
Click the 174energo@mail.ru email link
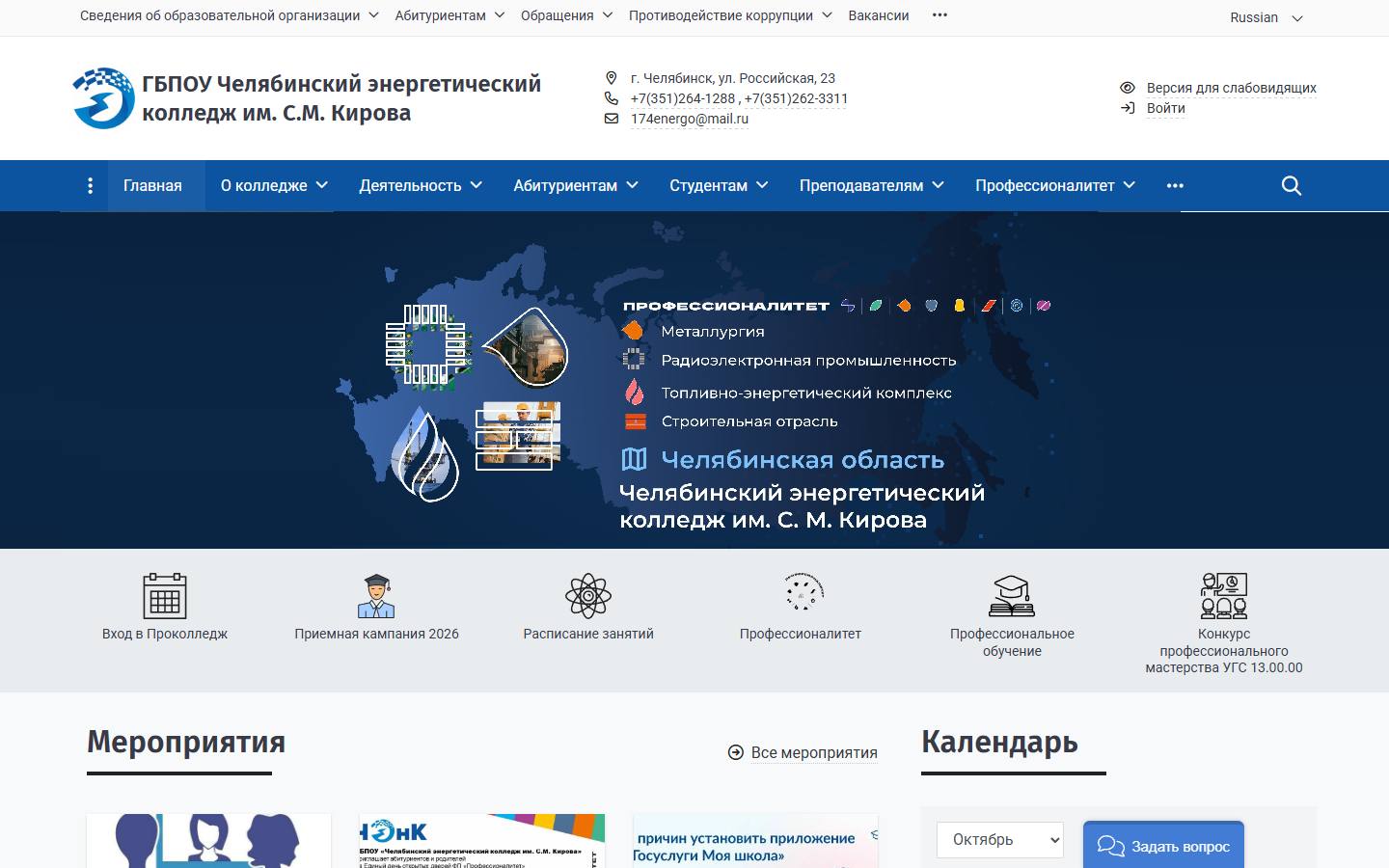pos(690,119)
